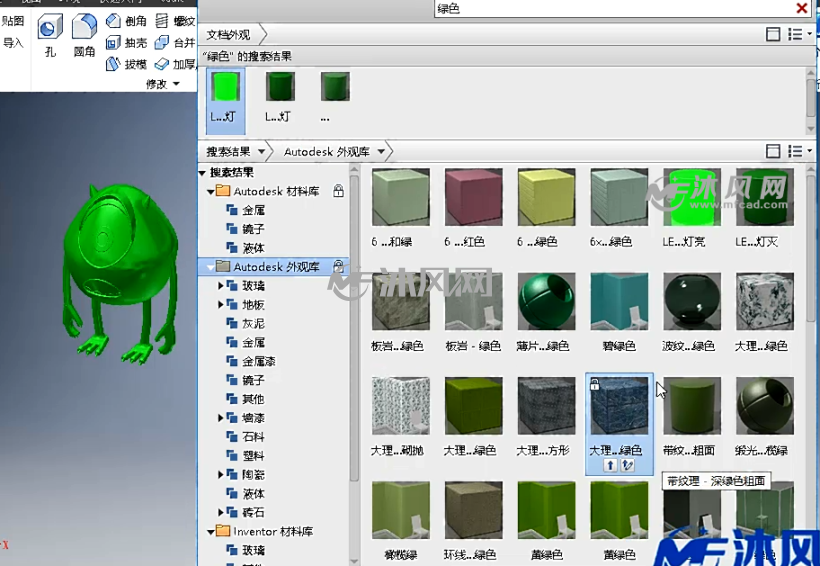820x566 pixels.
Task: Select the Thread (螺纹) tool
Action: tap(175, 21)
